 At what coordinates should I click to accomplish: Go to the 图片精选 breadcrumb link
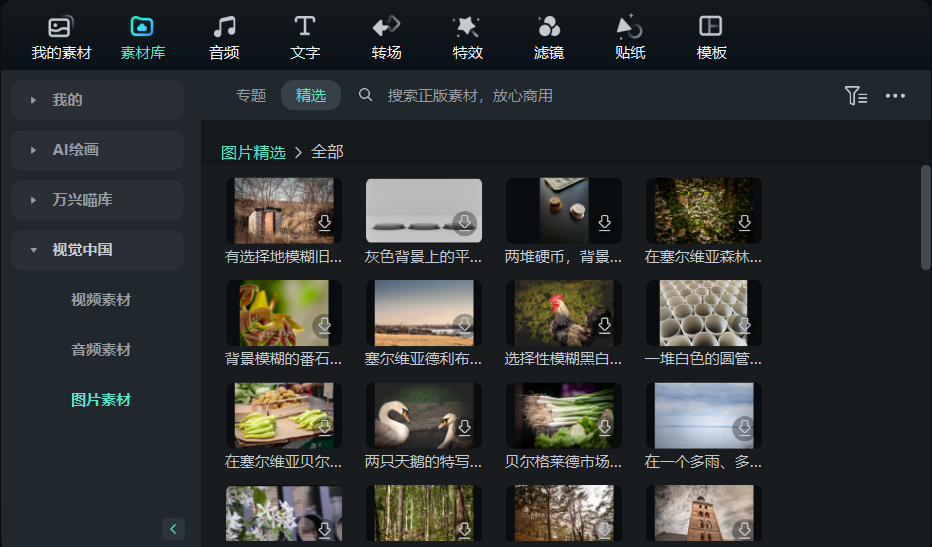tap(253, 152)
